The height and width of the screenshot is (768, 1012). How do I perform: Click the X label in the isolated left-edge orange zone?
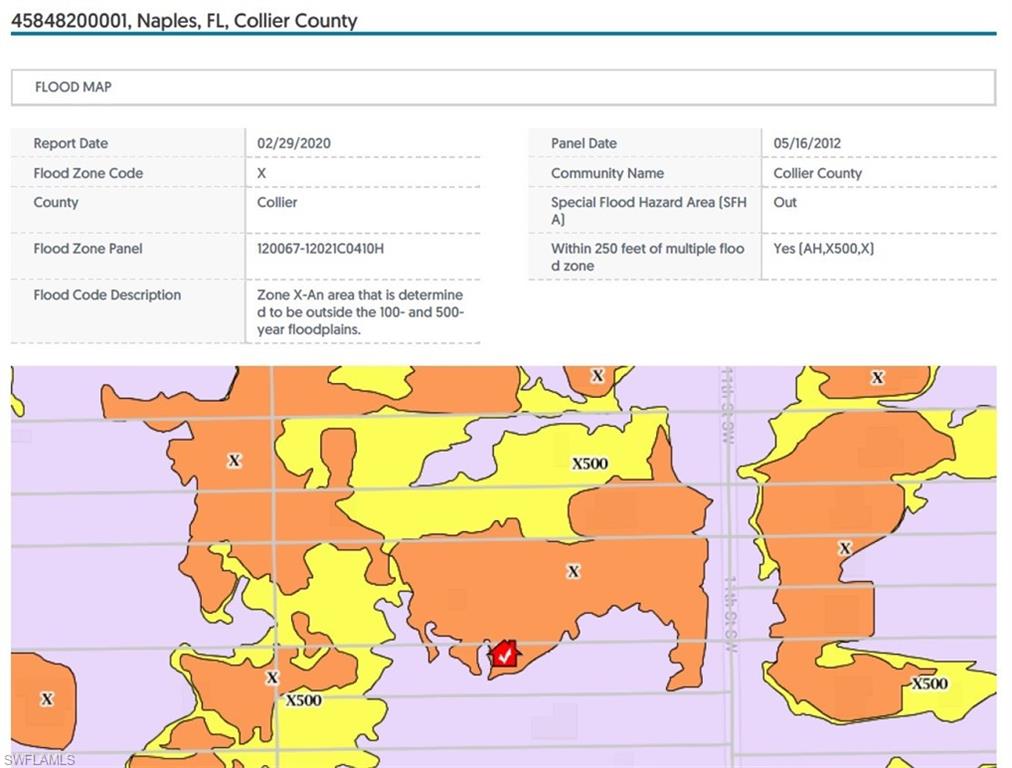[x=46, y=699]
